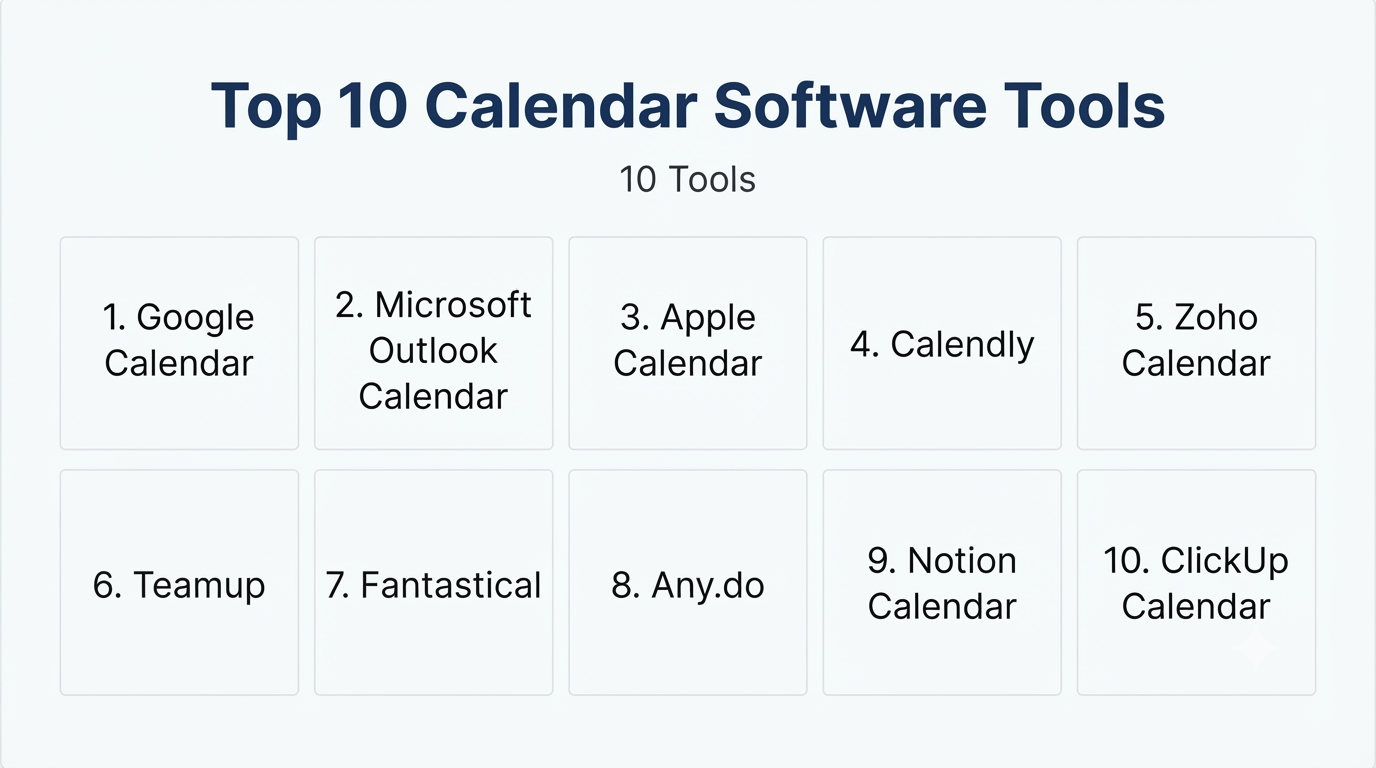Click the '10. ClickUp' text line
The width and height of the screenshot is (1376, 768).
(1196, 560)
